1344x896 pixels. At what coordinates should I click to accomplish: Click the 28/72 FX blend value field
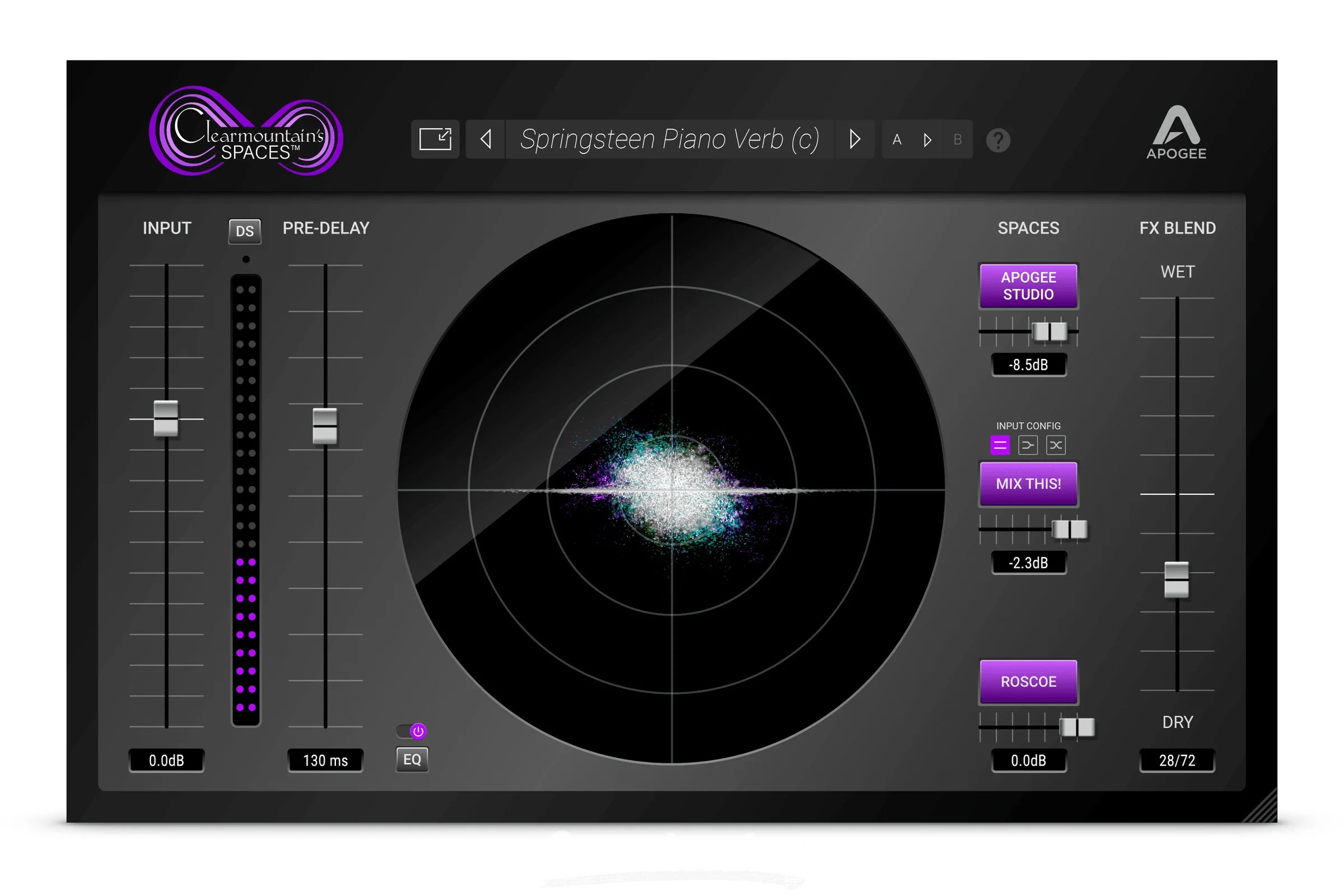click(x=1177, y=760)
